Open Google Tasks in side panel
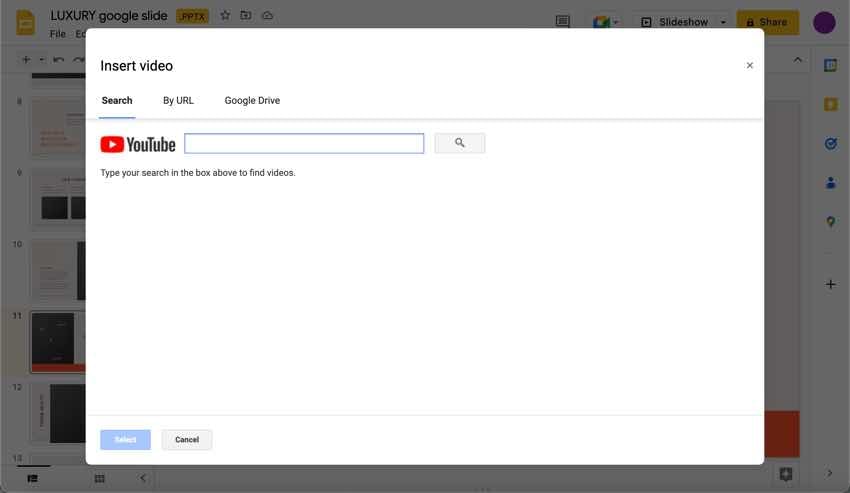This screenshot has height=493, width=850. coord(830,144)
